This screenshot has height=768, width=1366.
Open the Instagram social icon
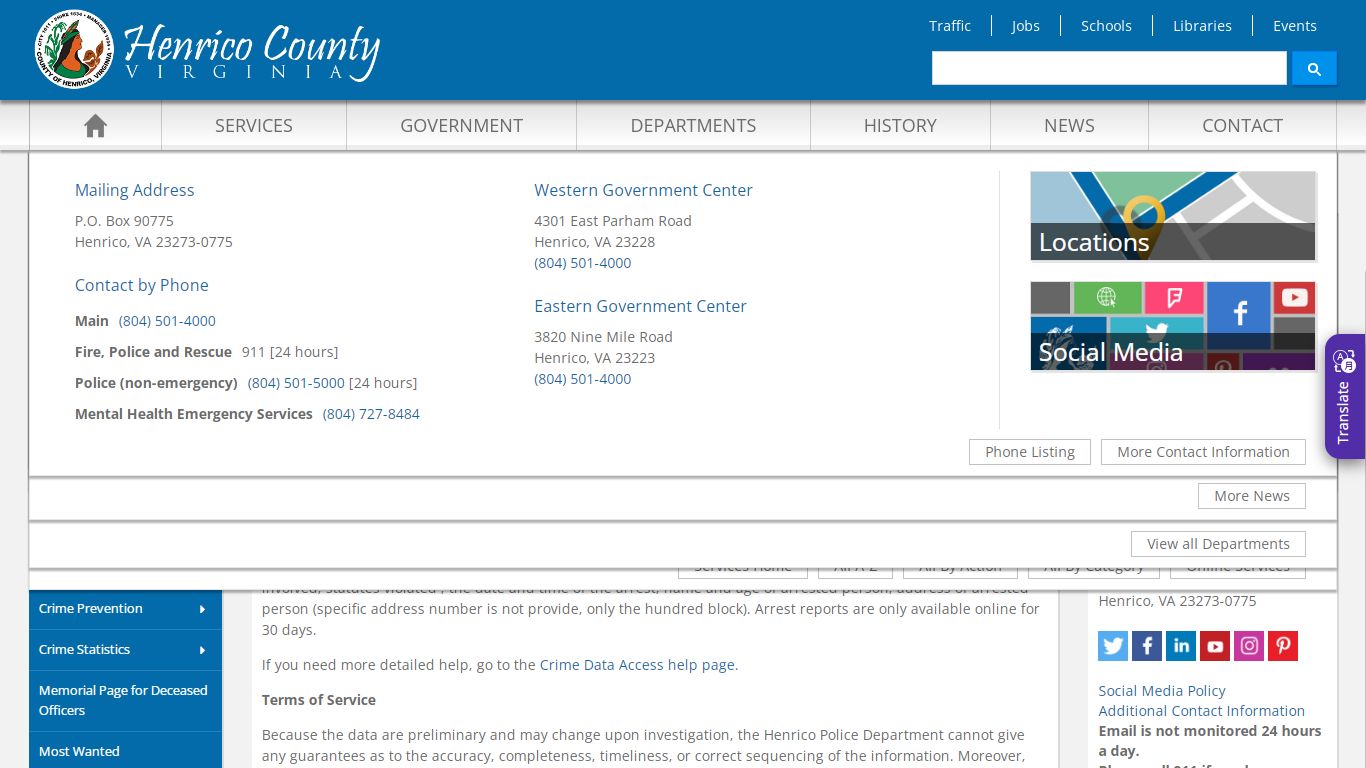1249,646
